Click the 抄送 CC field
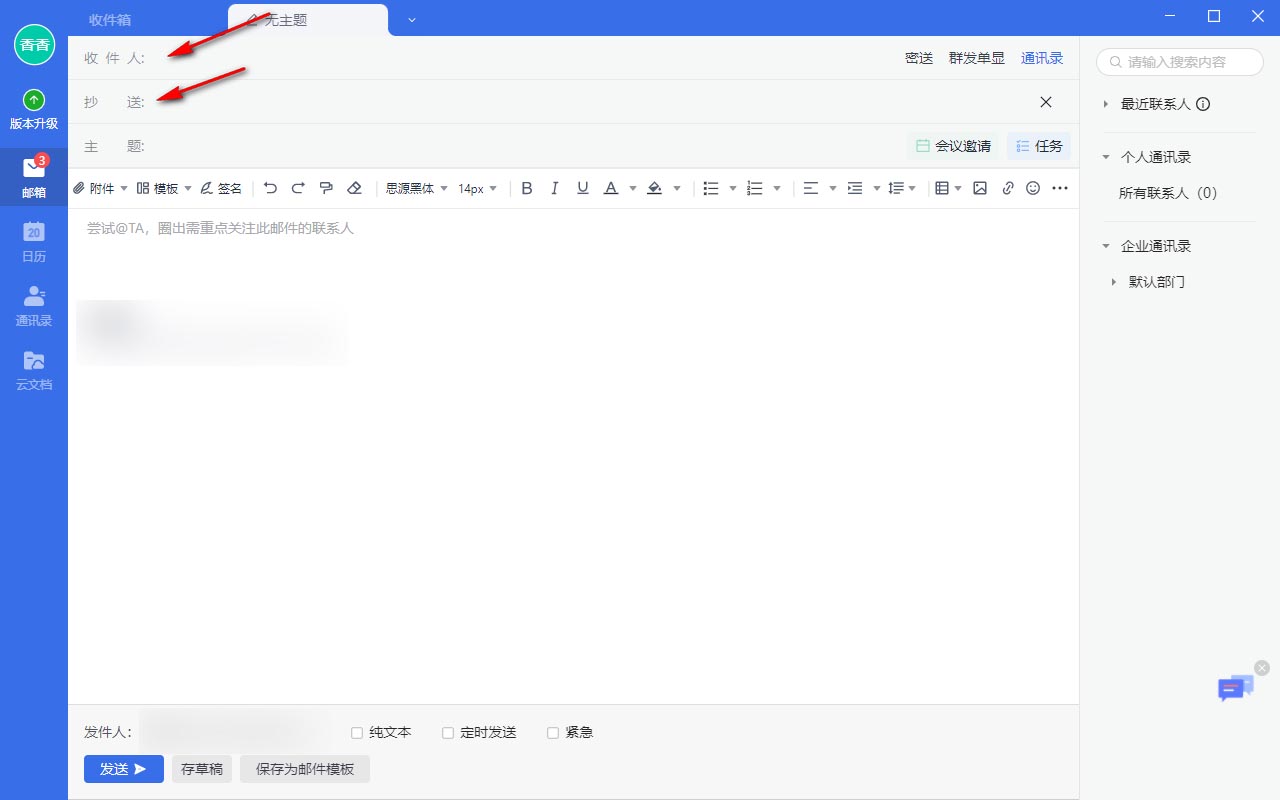The width and height of the screenshot is (1280, 800). tap(590, 102)
